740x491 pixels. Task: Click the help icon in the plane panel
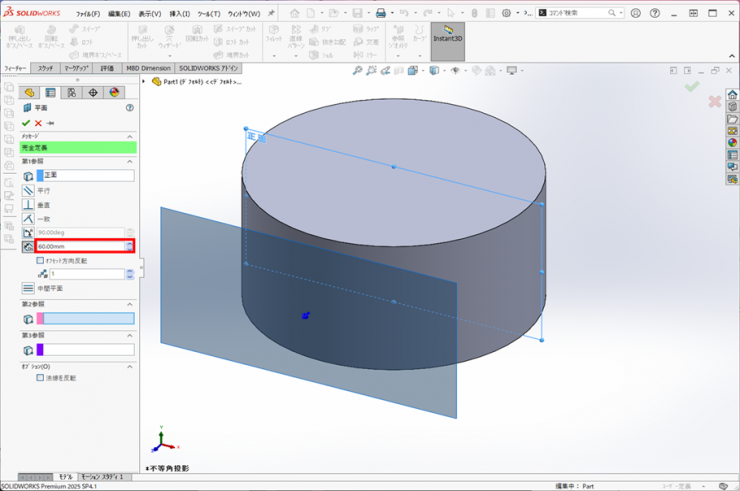130,107
